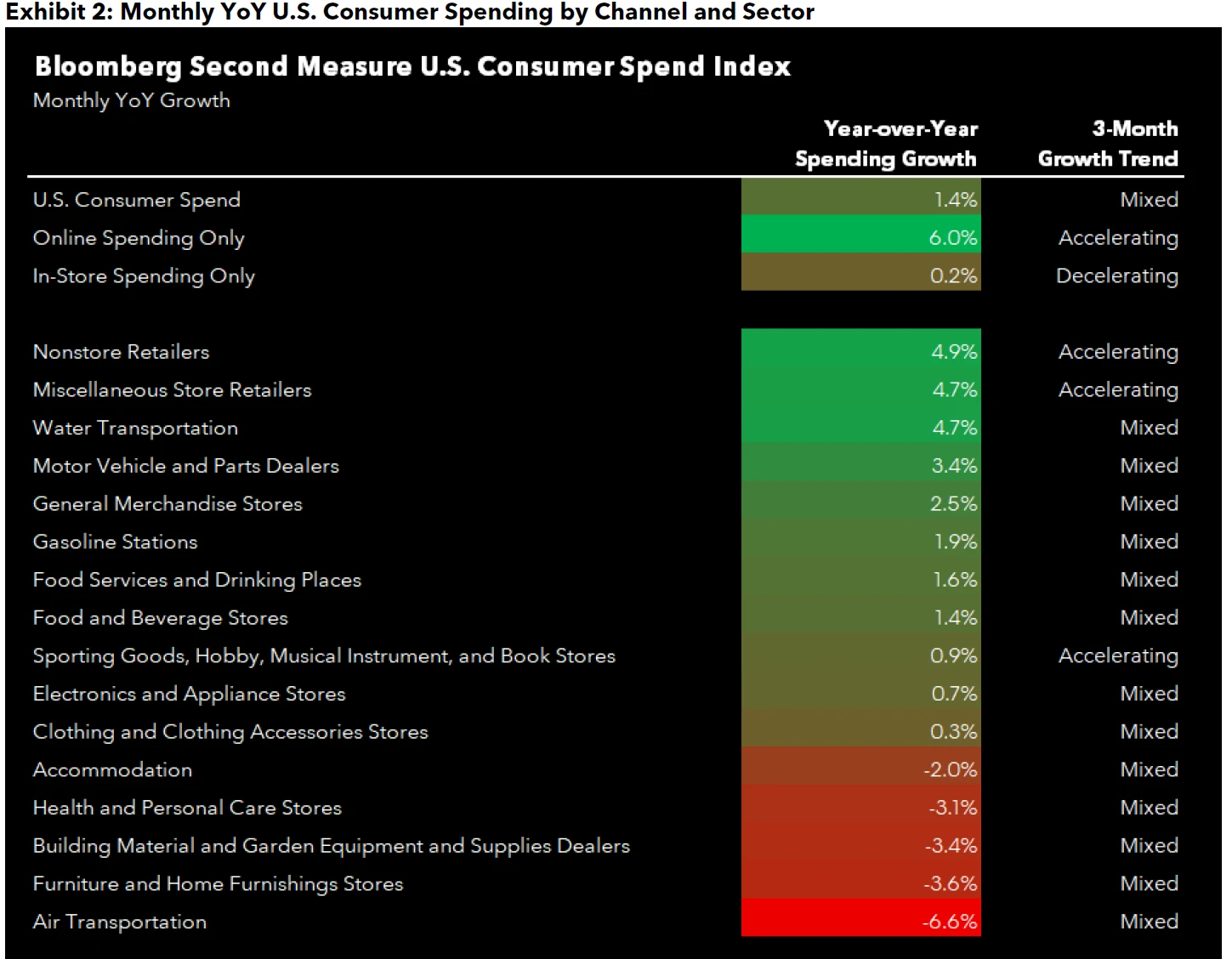Select the Gasoline Stations row
1232x959 pixels.
click(115, 542)
